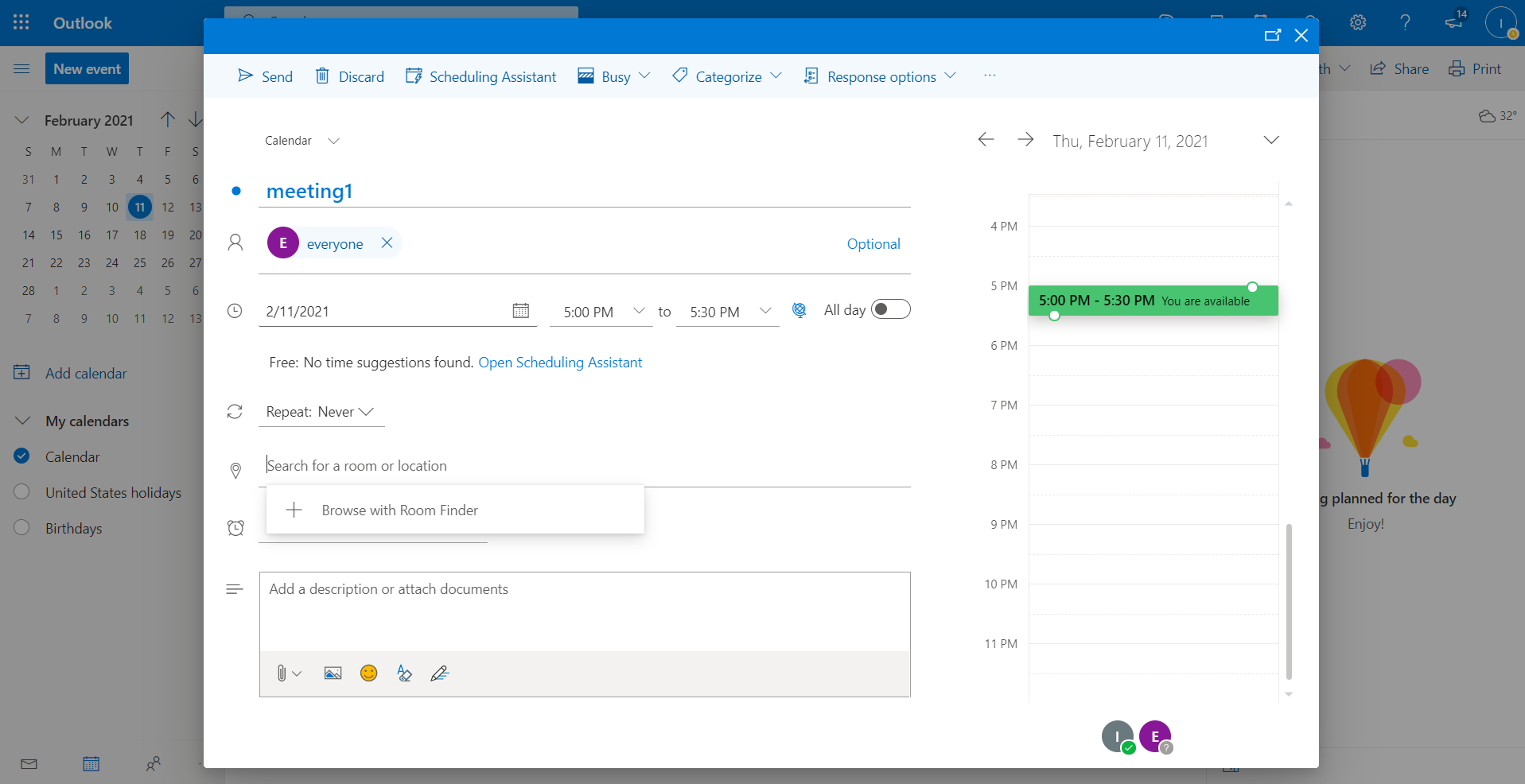The width and height of the screenshot is (1525, 784).
Task: Click the Send button
Action: pos(266,76)
